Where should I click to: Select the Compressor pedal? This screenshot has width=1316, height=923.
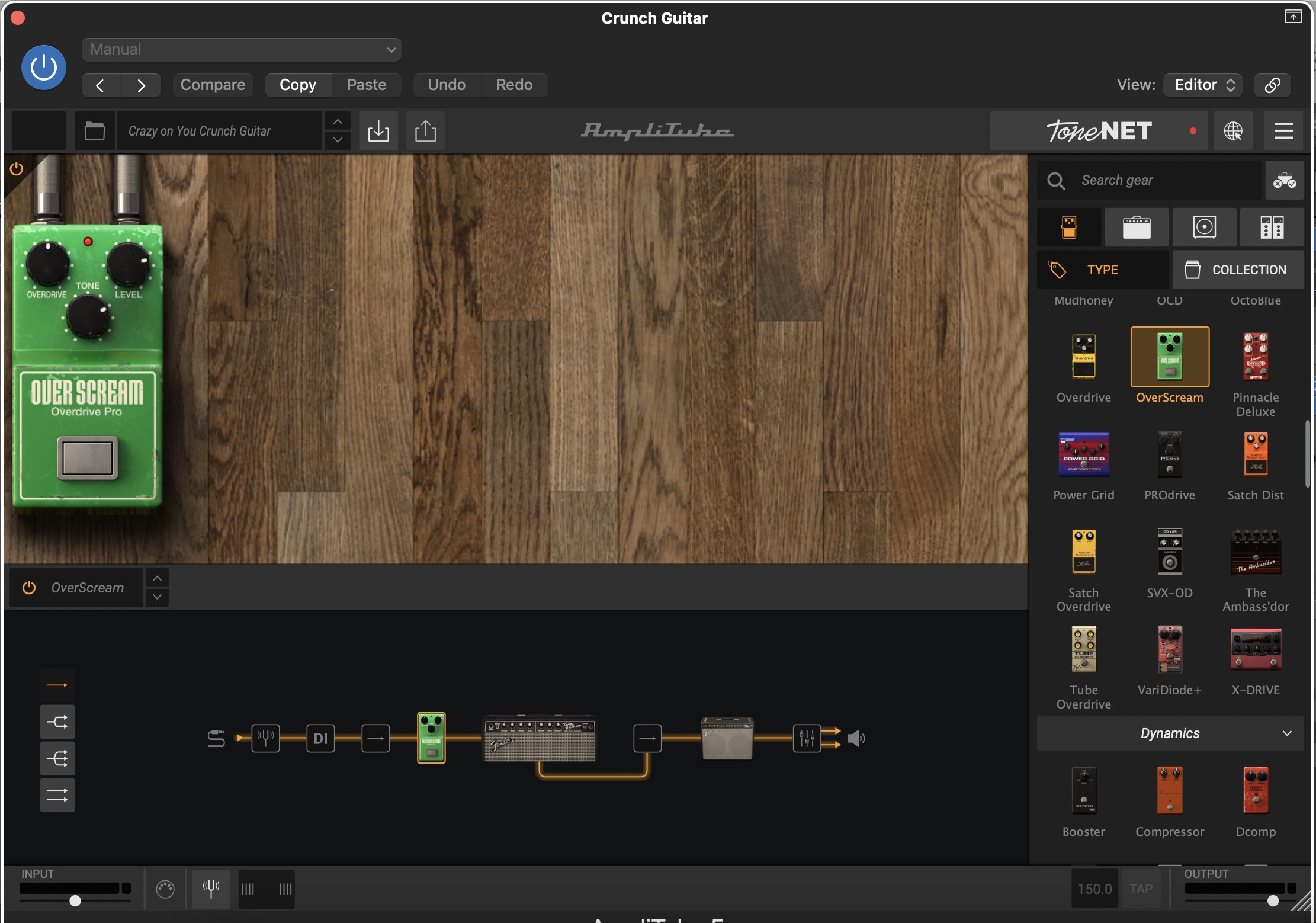[x=1170, y=790]
